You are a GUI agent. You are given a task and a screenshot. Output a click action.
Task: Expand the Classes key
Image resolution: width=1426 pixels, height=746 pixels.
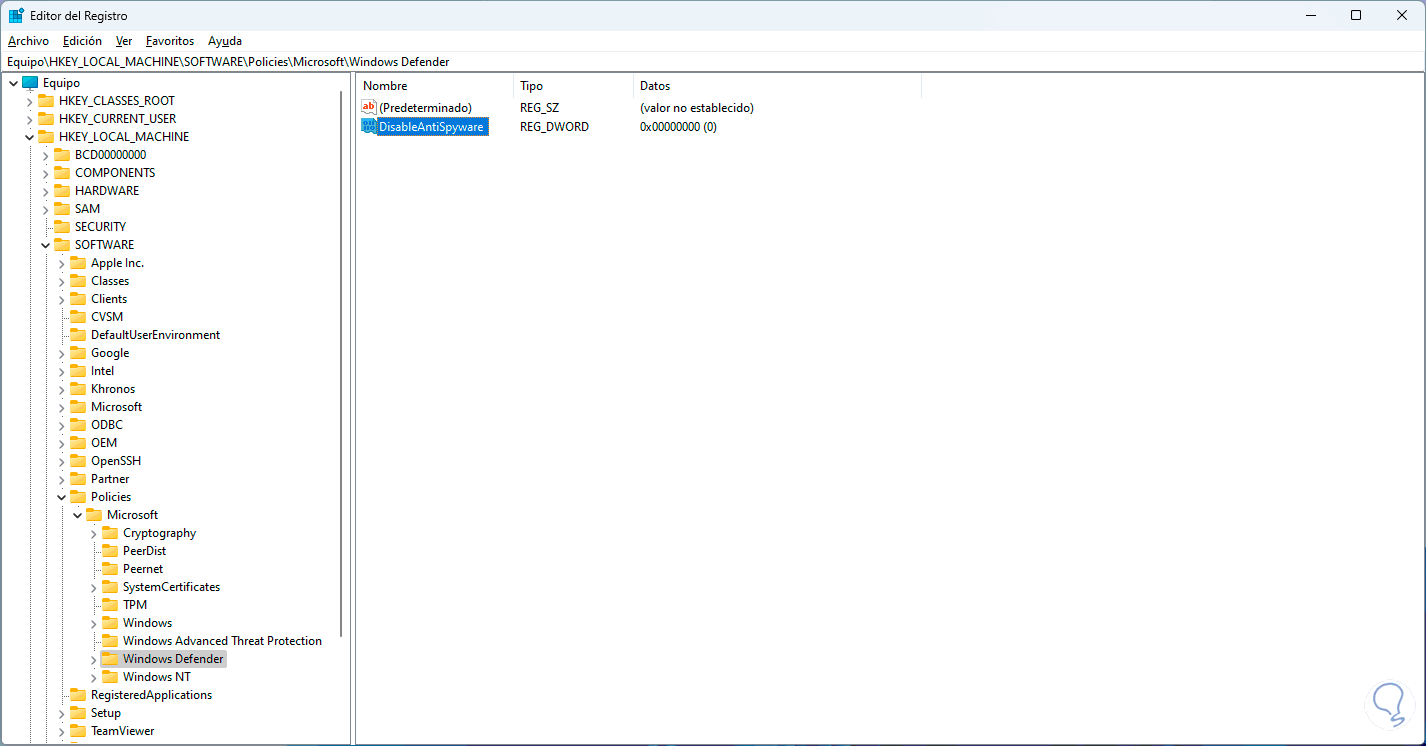coord(61,281)
